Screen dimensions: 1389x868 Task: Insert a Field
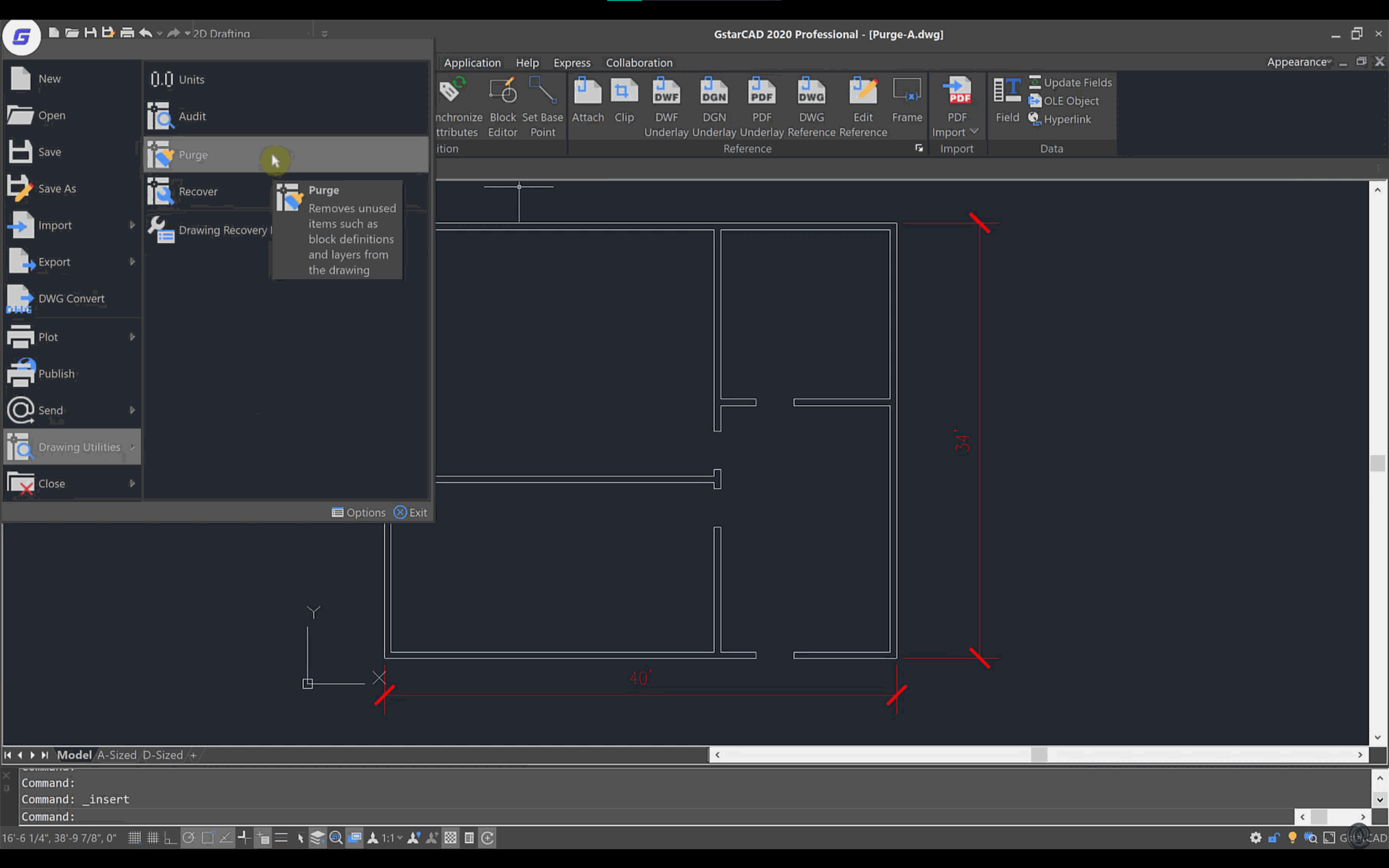point(1007,100)
